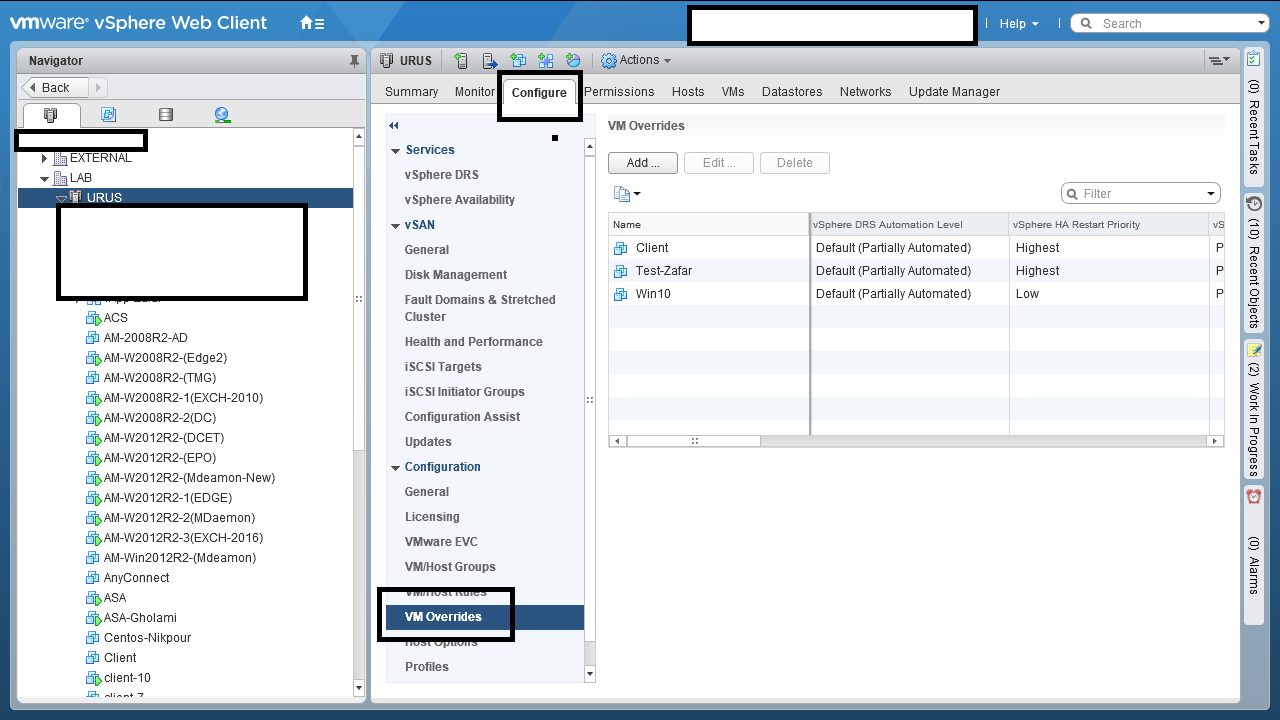Switch Navigator to Networking view

click(x=223, y=115)
